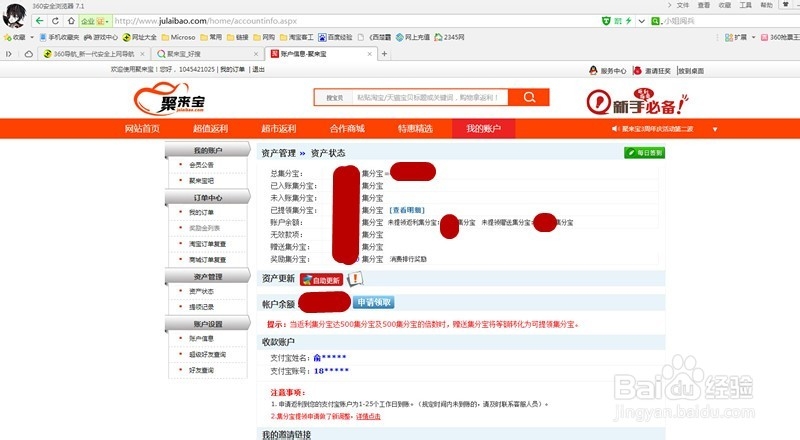Click the browser home icon
The image size is (800, 440).
point(71,21)
